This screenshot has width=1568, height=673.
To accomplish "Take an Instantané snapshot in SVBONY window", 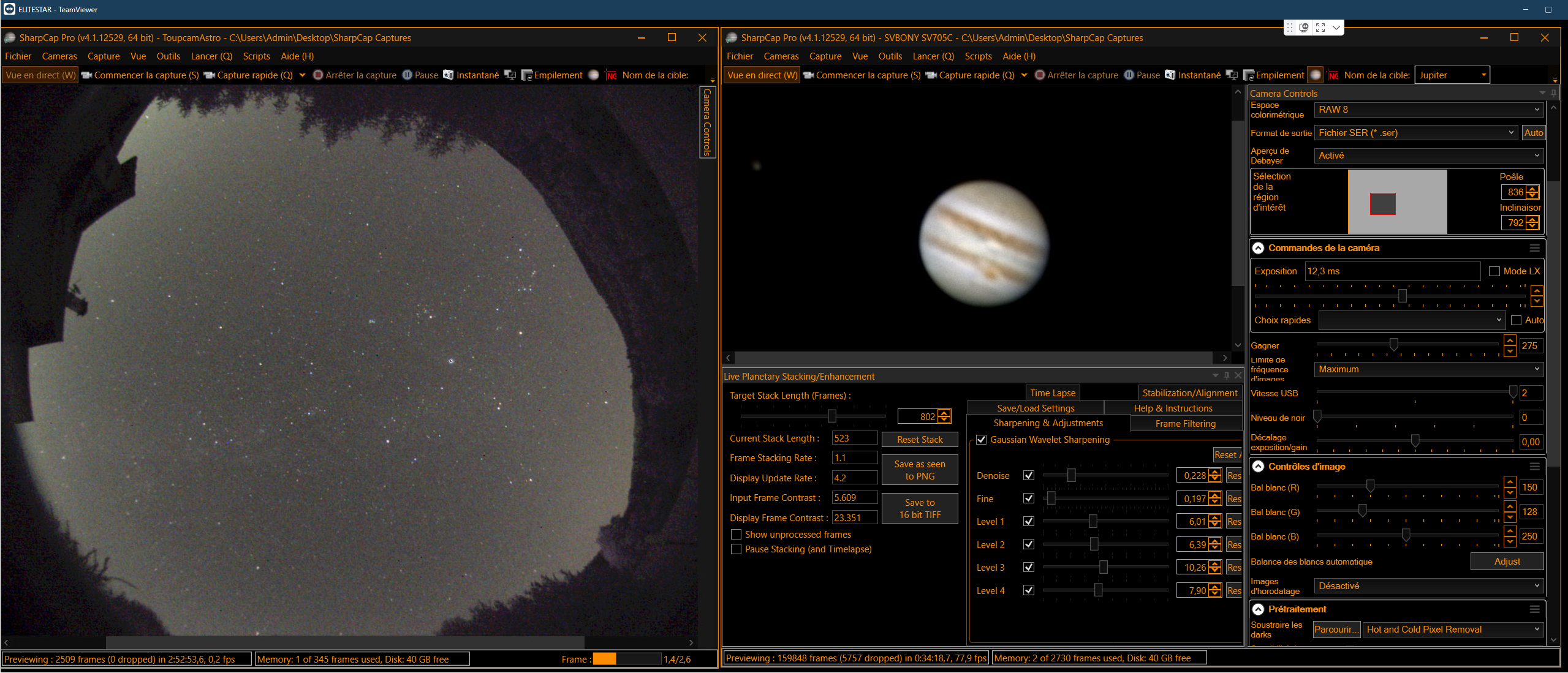I will [x=1193, y=75].
